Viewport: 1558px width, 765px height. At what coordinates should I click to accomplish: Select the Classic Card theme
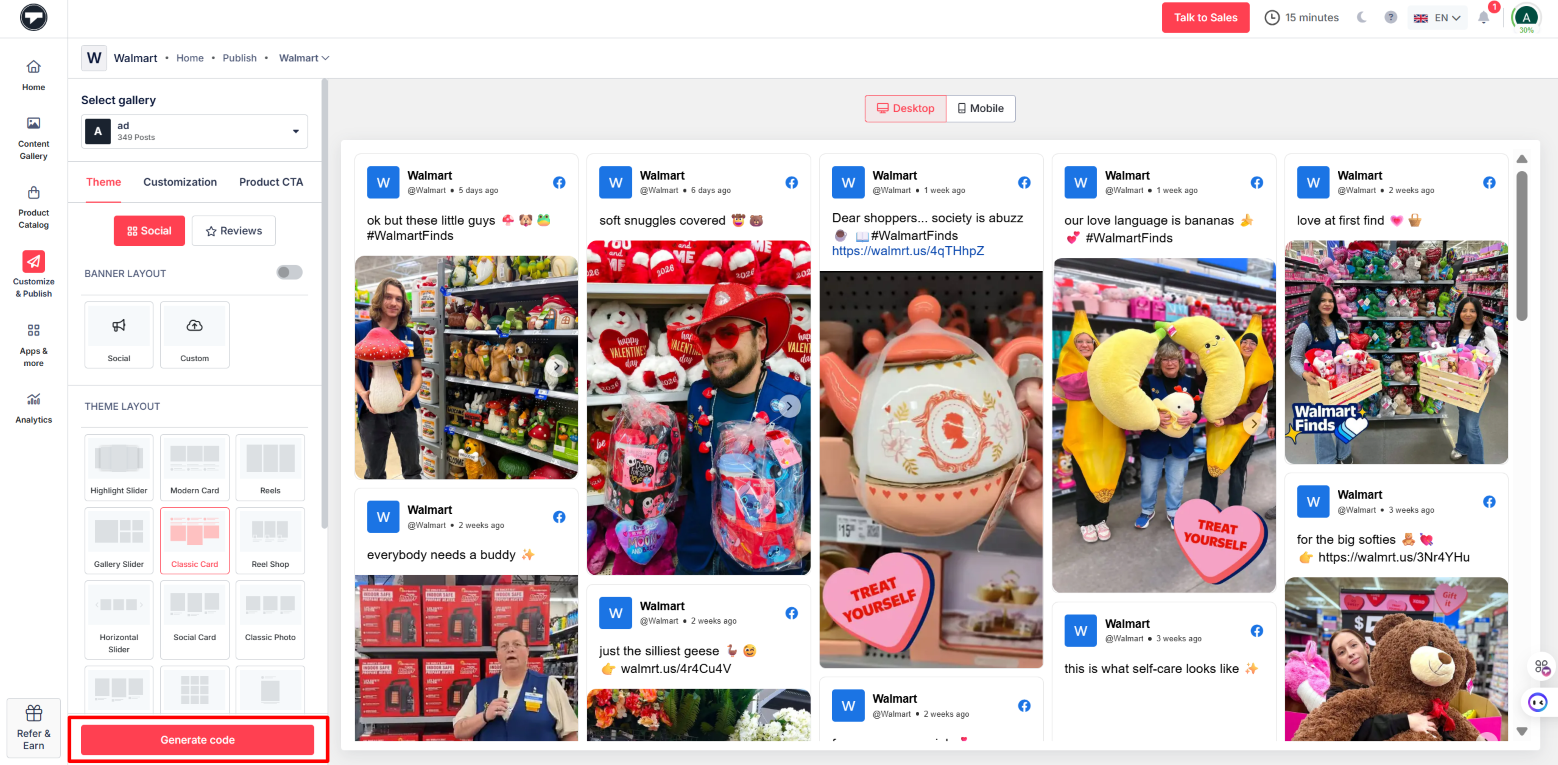(195, 541)
